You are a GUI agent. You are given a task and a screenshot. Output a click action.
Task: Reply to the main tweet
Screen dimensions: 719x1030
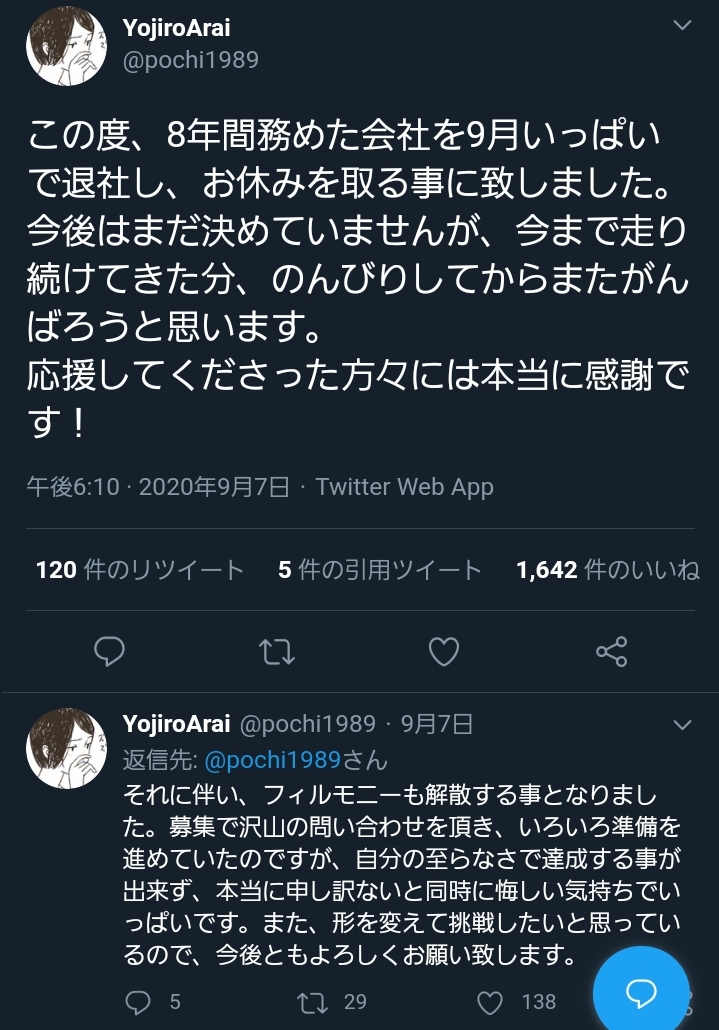click(109, 652)
